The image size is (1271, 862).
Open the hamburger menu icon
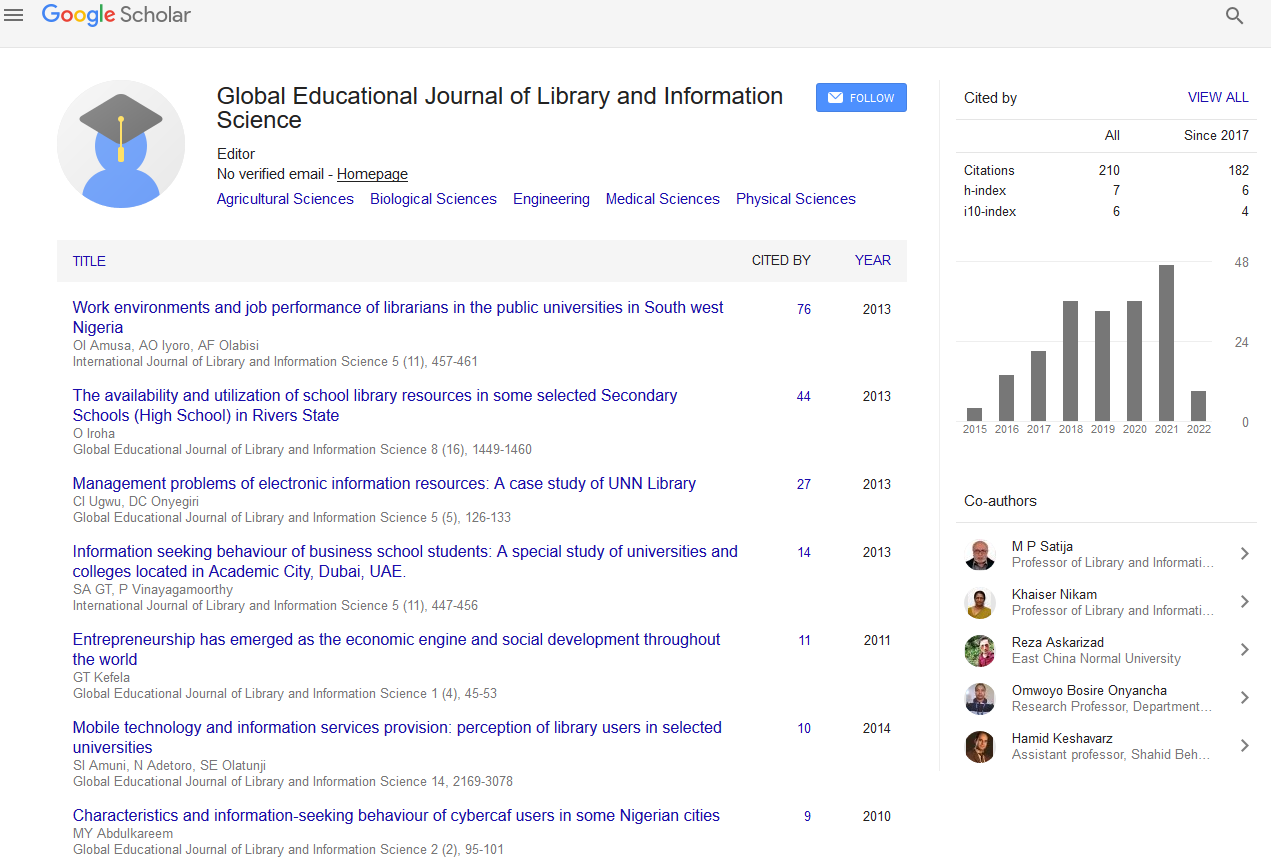click(14, 15)
